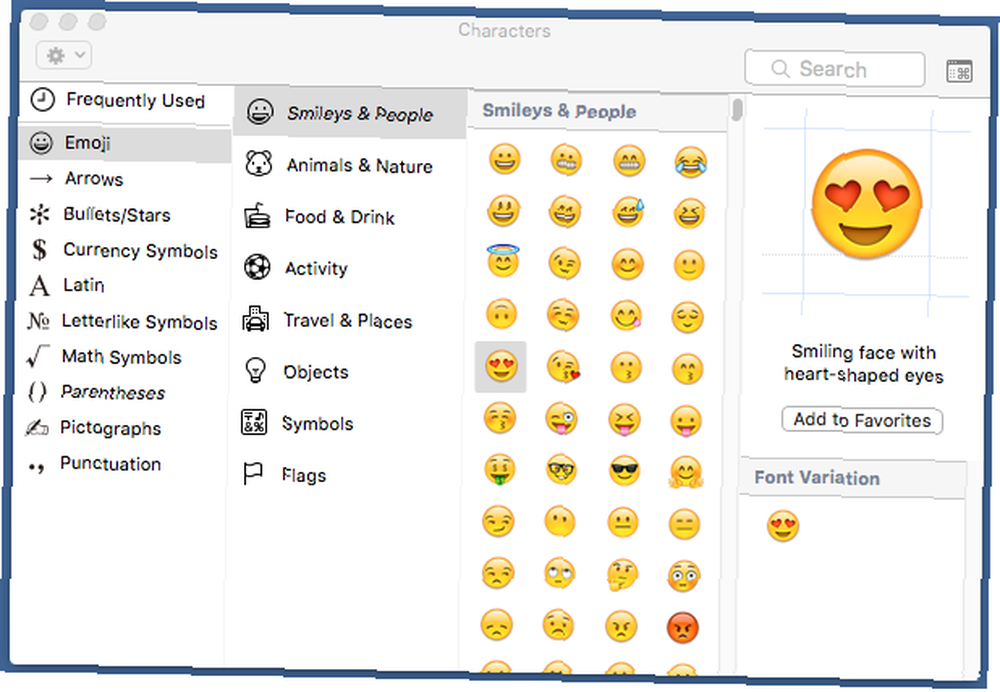Screen dimensions: 1000x692
Task: Select Food & Drink subcategory
Action: [320, 217]
